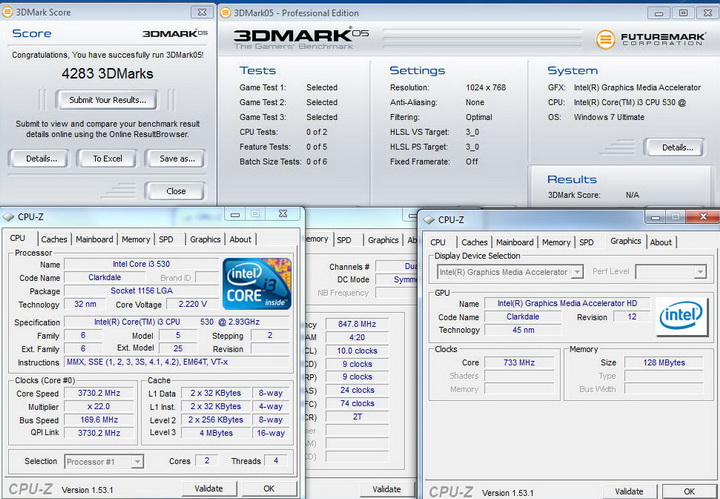Click Validate in left CPU-Z

pos(208,488)
